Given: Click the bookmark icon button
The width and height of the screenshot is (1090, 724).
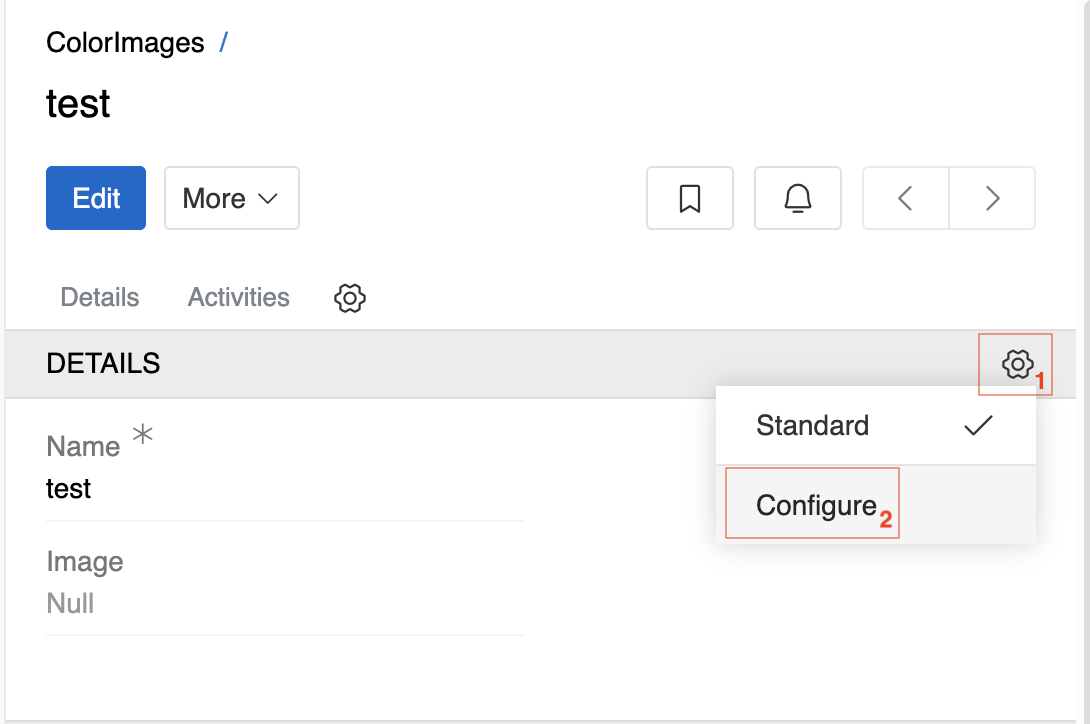Looking at the screenshot, I should tap(690, 198).
